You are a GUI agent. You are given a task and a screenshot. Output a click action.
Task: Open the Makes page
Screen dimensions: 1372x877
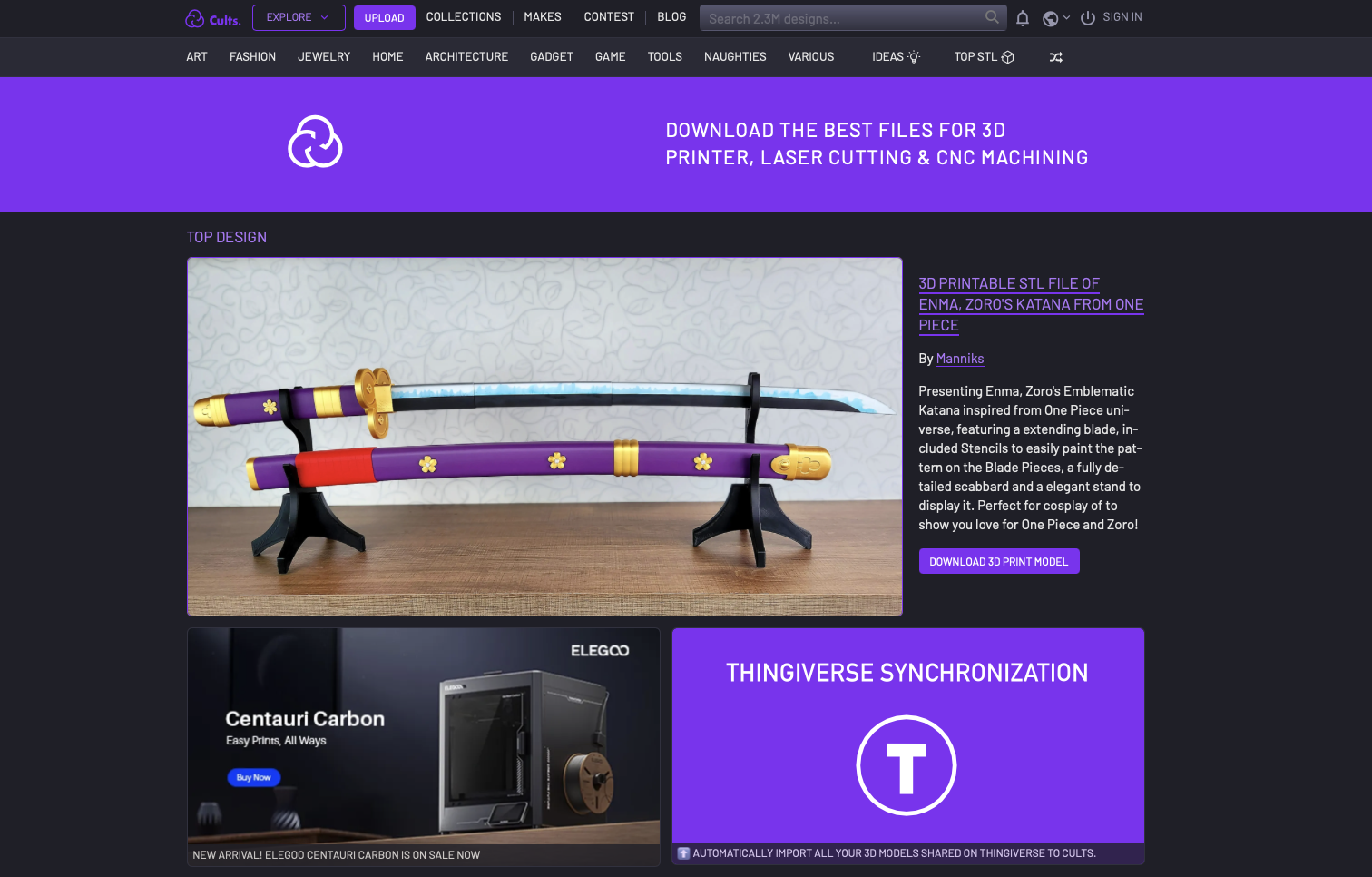pyautogui.click(x=543, y=17)
